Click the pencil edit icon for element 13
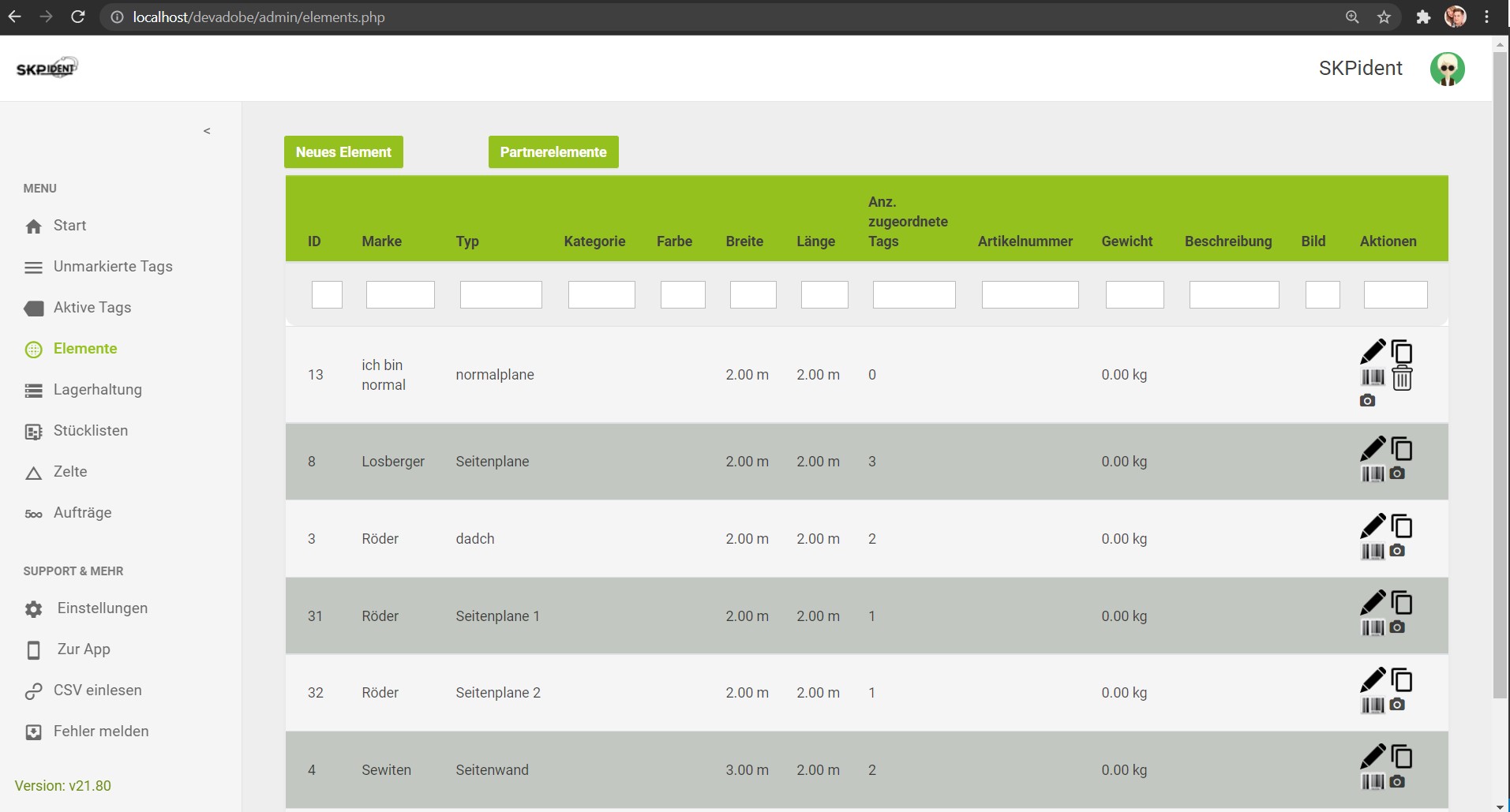This screenshot has width=1510, height=812. click(x=1373, y=351)
